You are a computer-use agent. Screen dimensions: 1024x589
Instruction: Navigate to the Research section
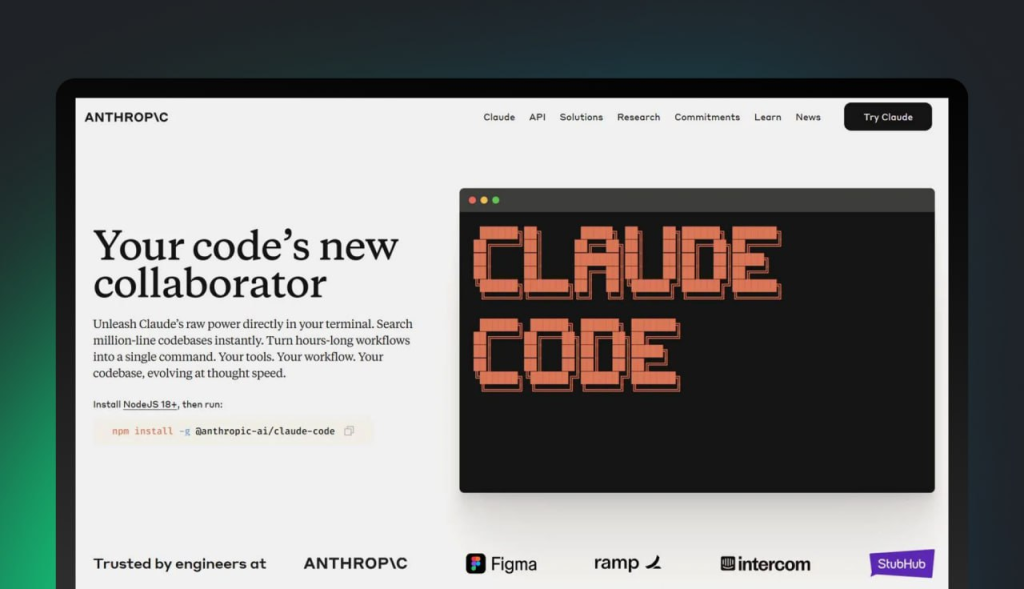point(638,117)
